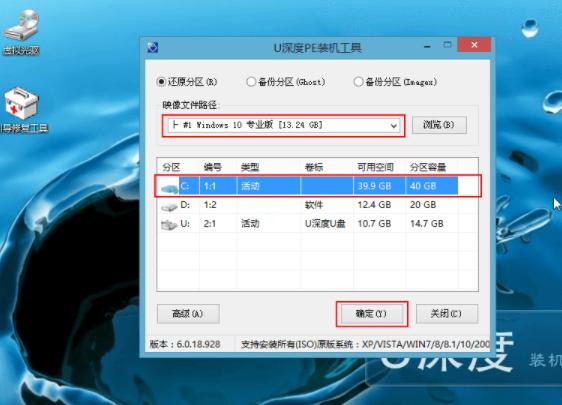Select the 还原分区 (R) radio option

click(161, 82)
